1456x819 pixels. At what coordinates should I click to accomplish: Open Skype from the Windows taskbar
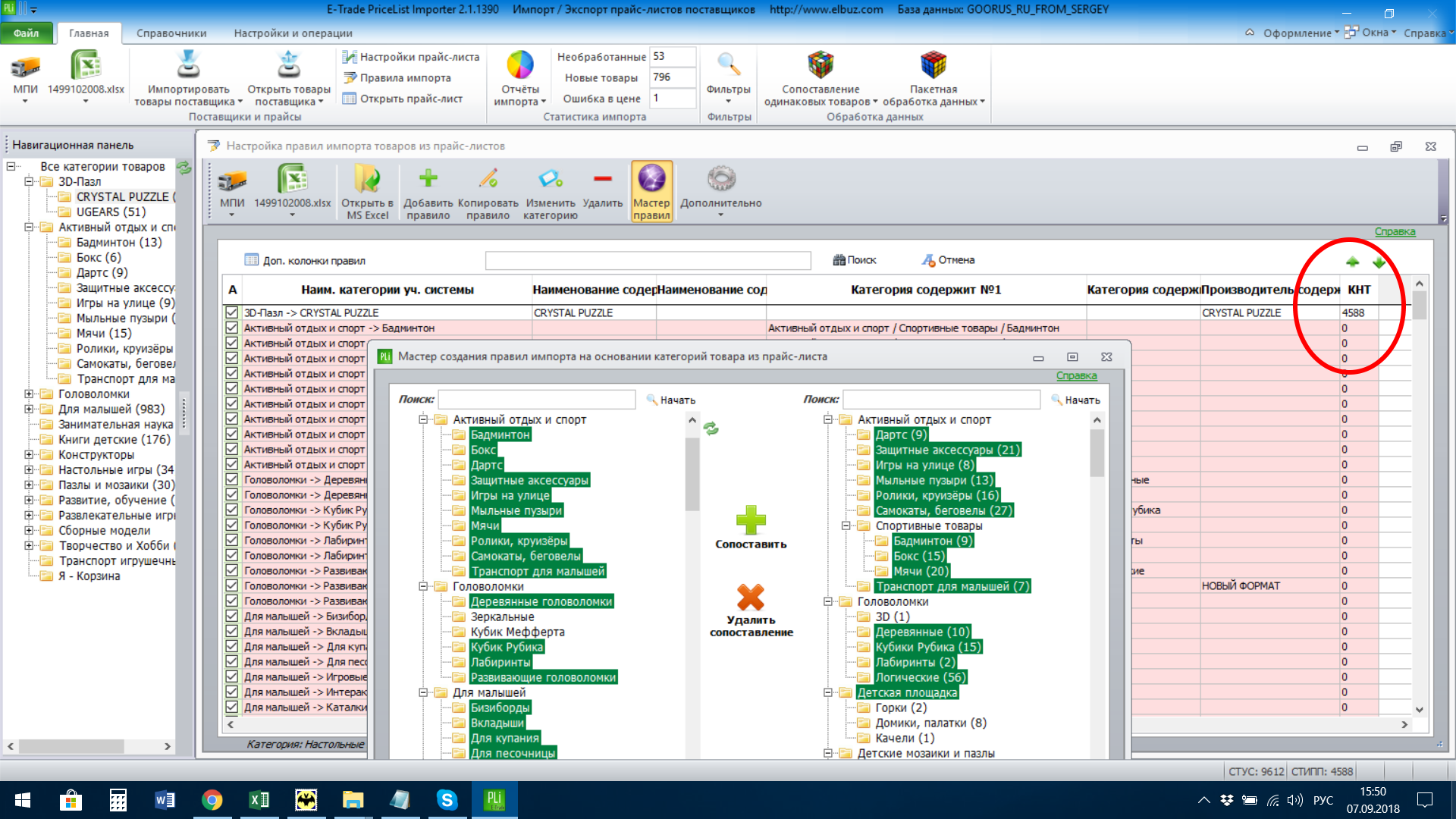click(447, 799)
